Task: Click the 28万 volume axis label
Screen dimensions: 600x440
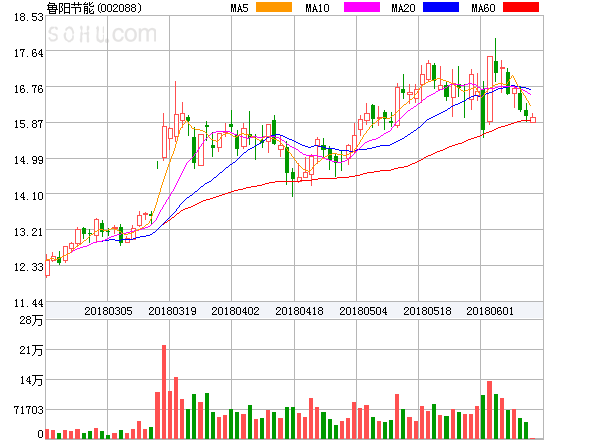Action: click(31, 320)
